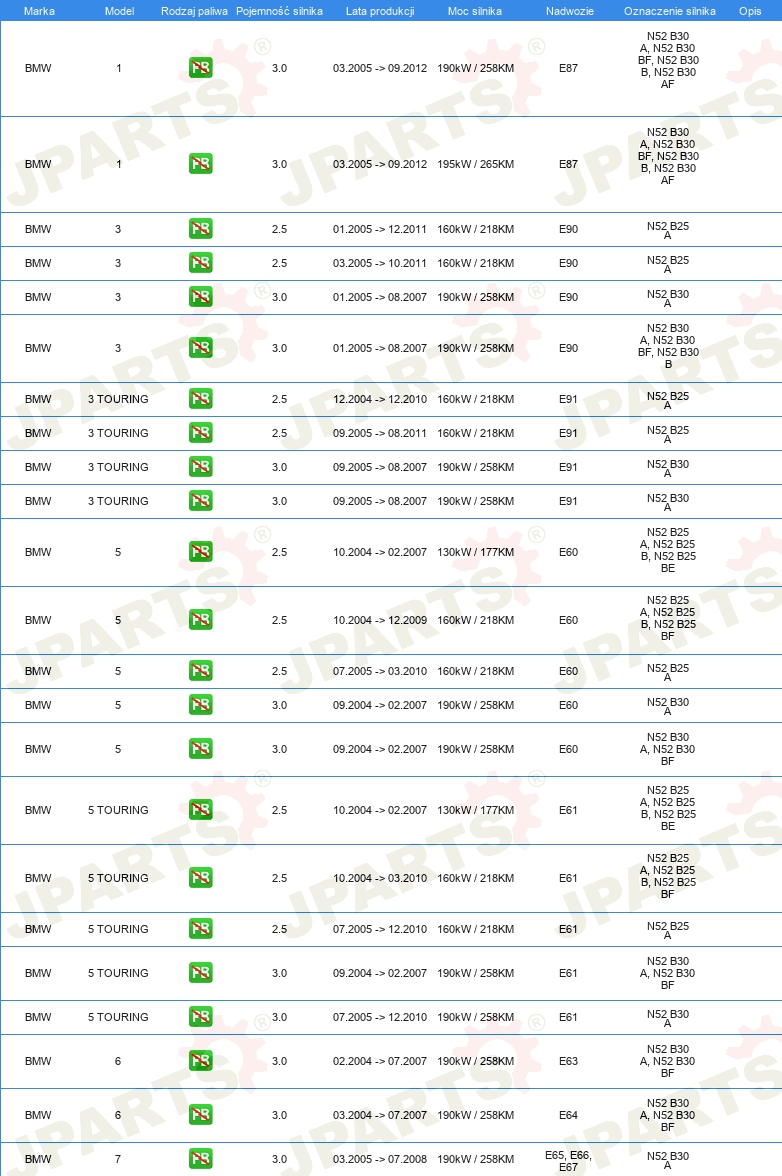Click the N52 B30 A engine code in BMW 7 row
The width and height of the screenshot is (782, 1176).
click(668, 1160)
